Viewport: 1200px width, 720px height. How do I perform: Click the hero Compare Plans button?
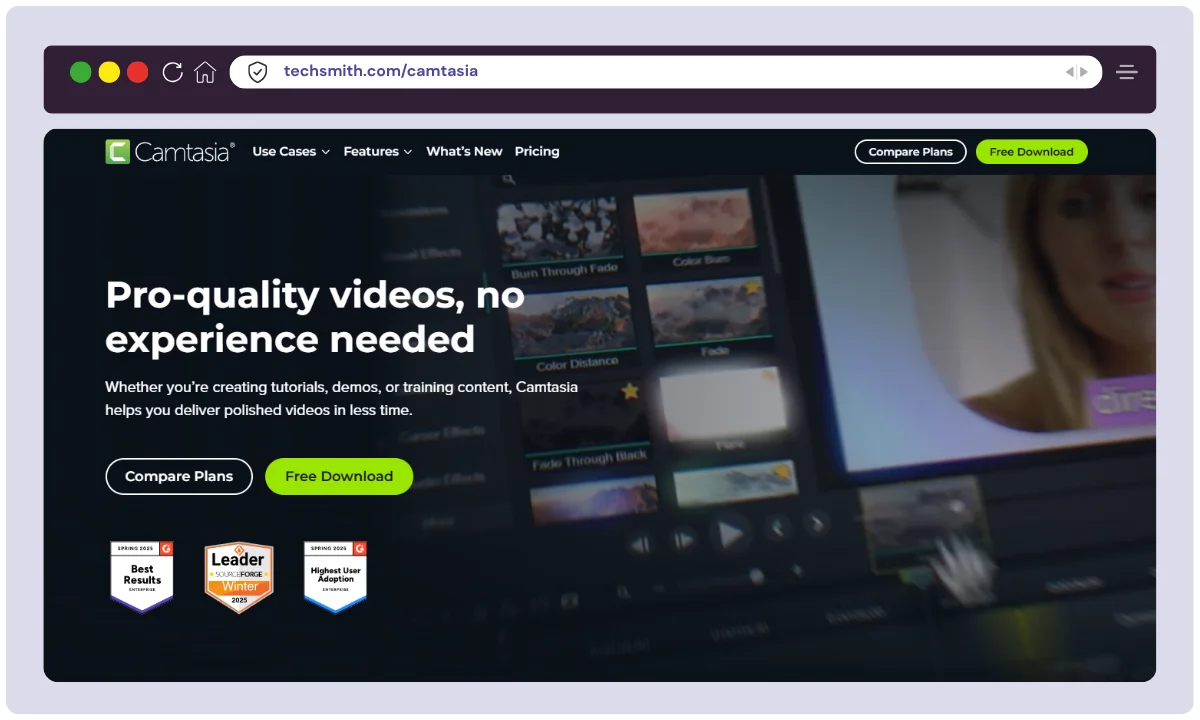click(x=179, y=476)
